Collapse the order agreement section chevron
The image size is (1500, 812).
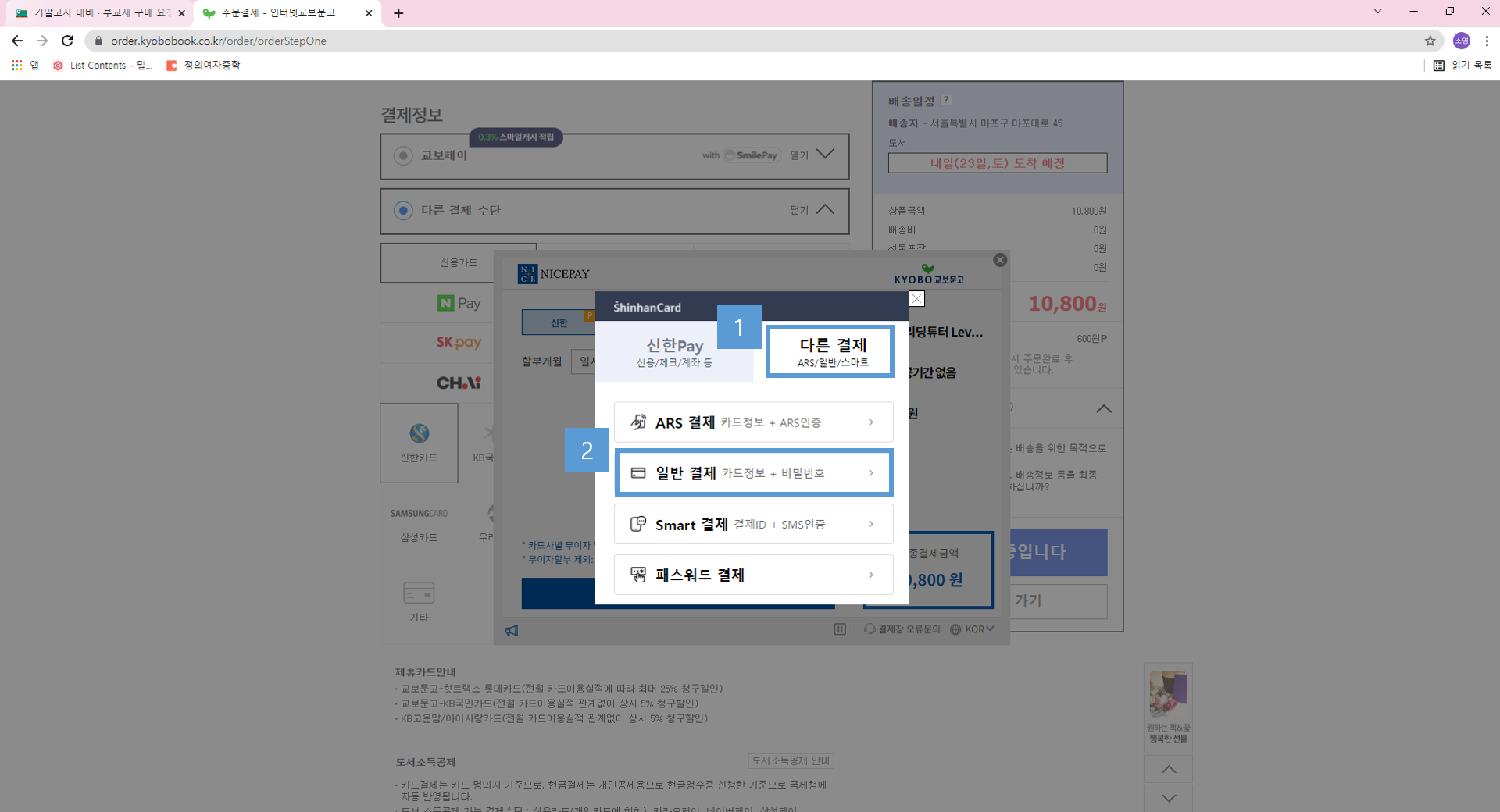click(x=1103, y=408)
